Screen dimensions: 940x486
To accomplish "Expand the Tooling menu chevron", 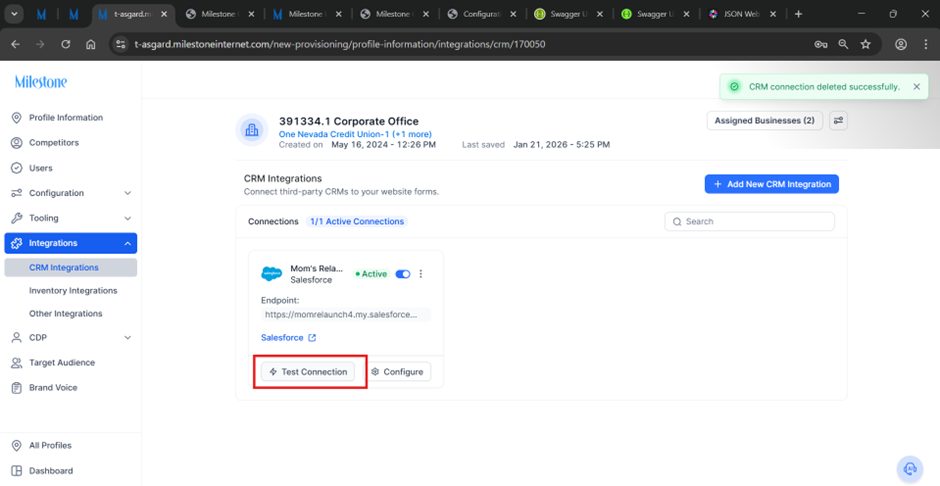I will click(127, 218).
